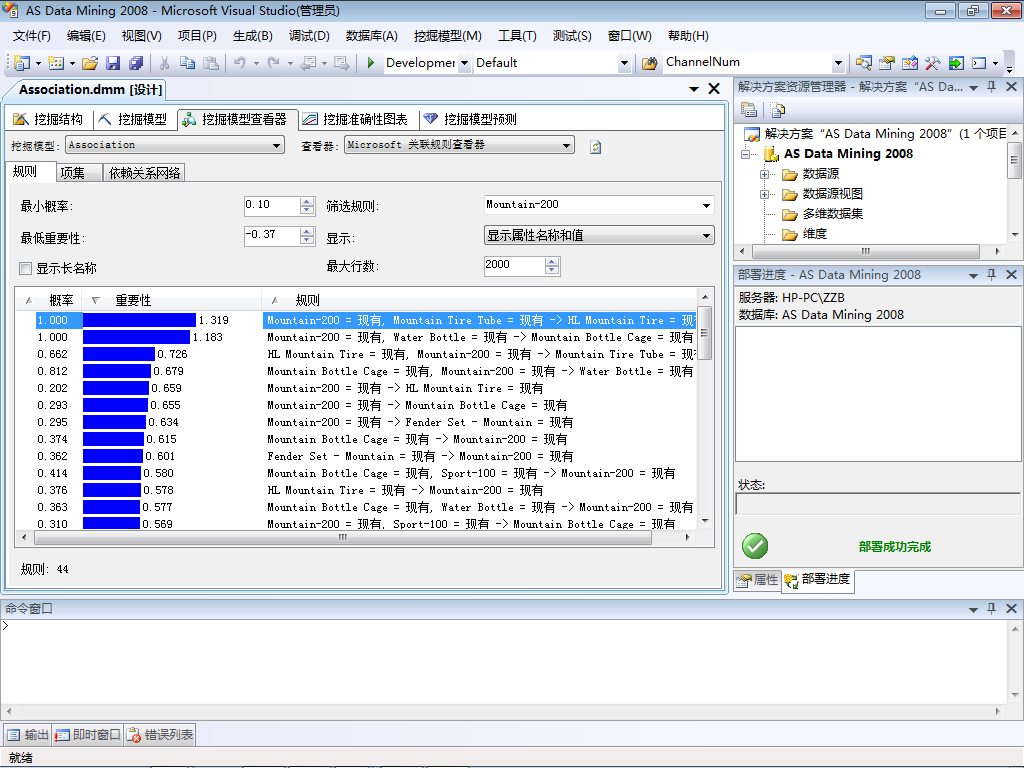Switch to the 依赖关系网络 tab

(x=144, y=173)
